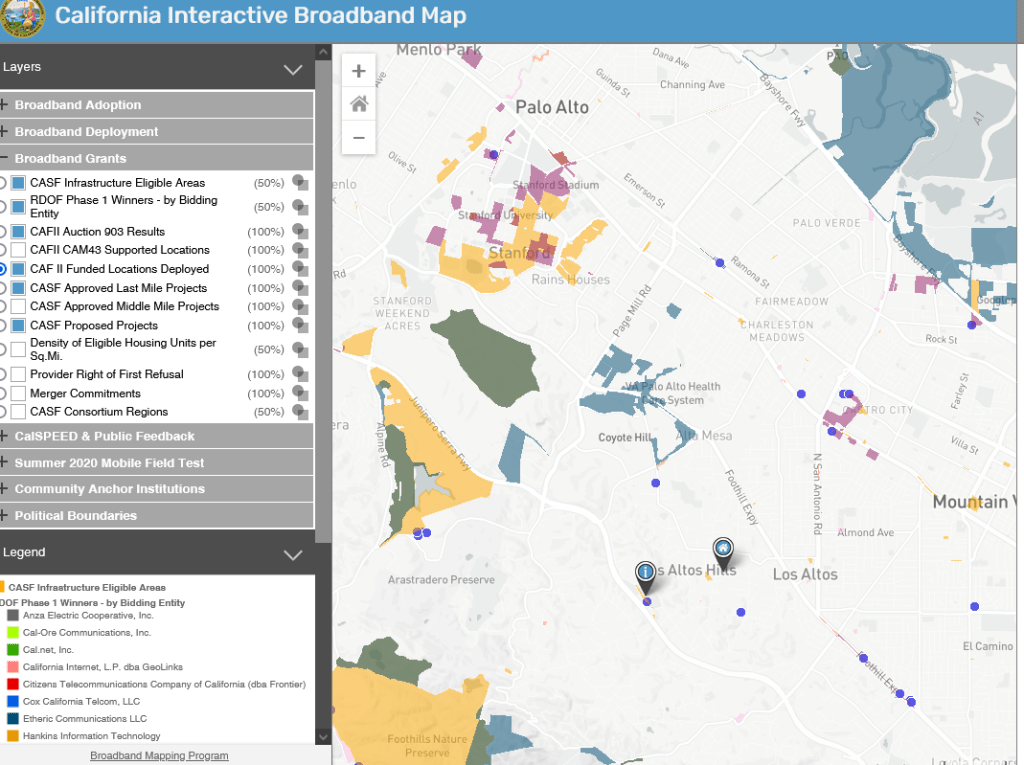This screenshot has width=1024, height=765.
Task: Zoom in on the map
Action: [359, 71]
